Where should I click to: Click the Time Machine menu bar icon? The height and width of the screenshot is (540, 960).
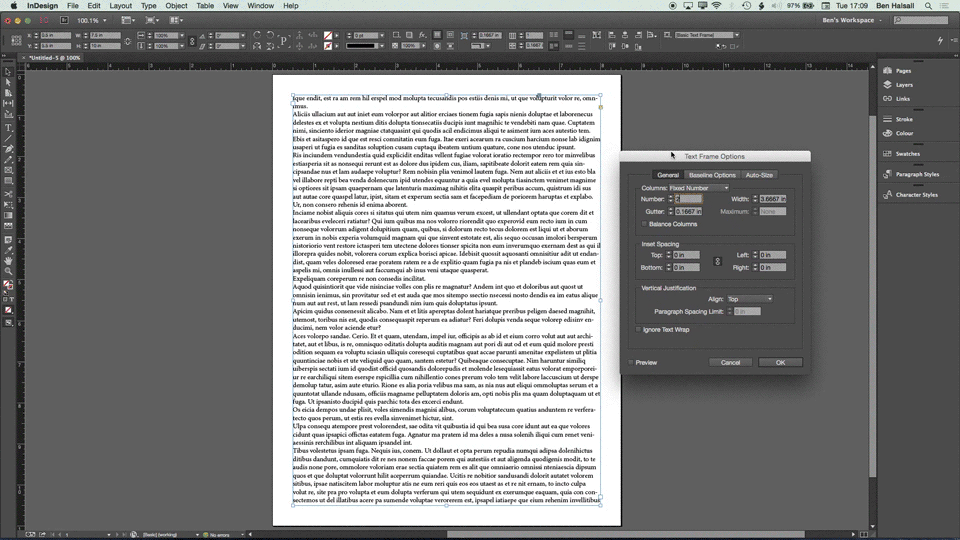click(x=746, y=6)
